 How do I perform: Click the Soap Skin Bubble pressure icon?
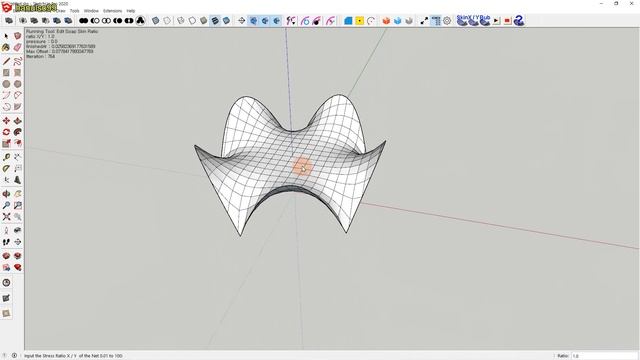click(x=484, y=20)
